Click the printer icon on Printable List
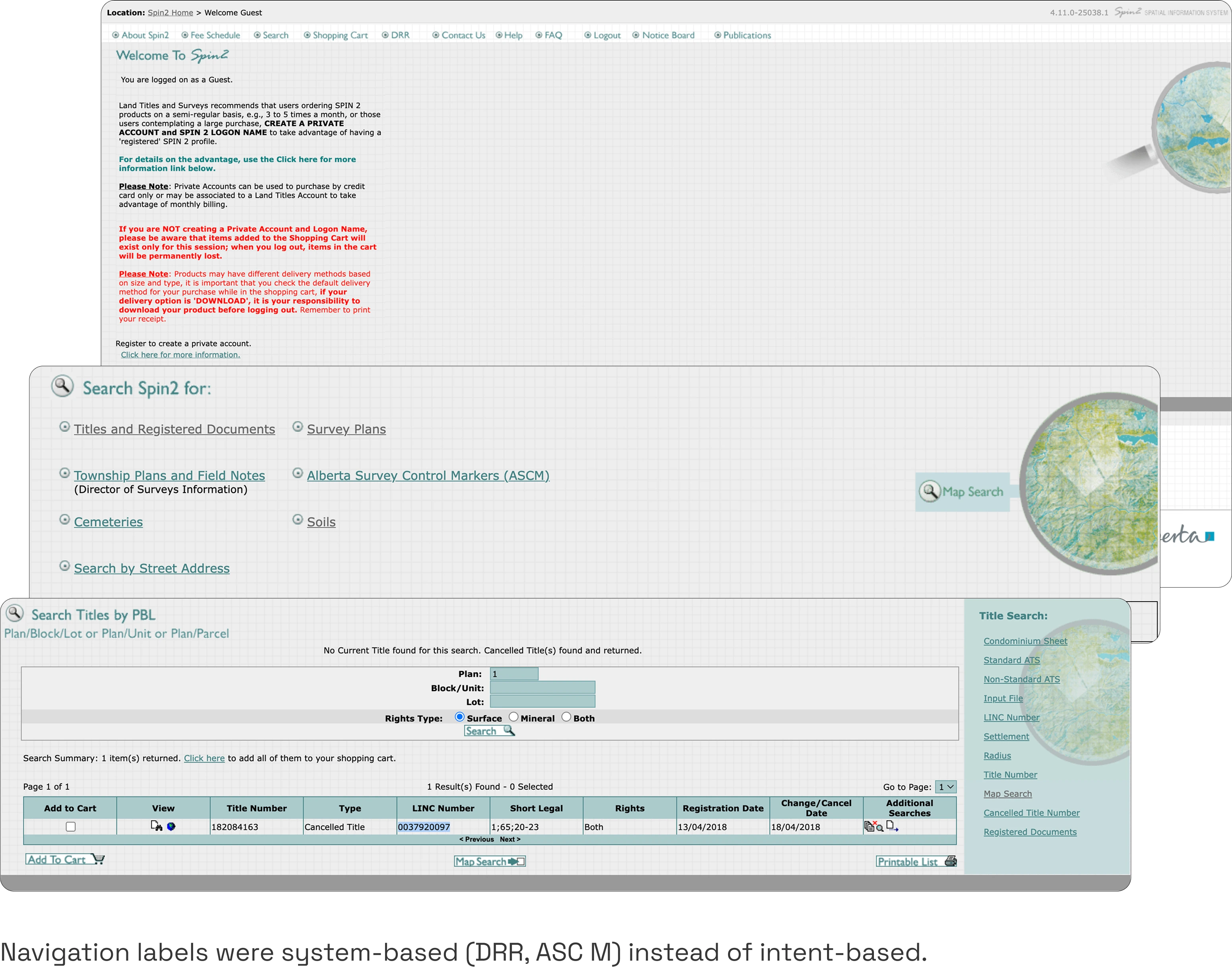The width and height of the screenshot is (1232, 967). (951, 862)
